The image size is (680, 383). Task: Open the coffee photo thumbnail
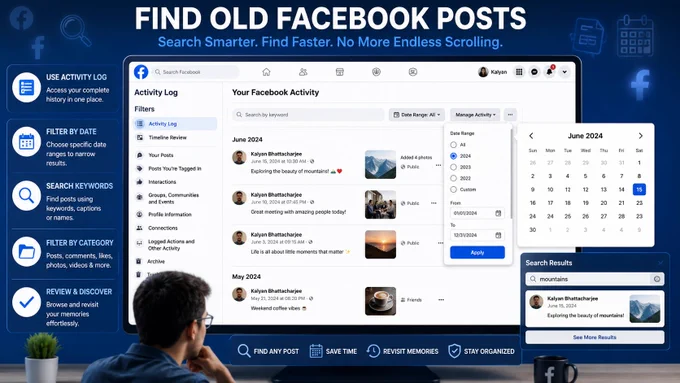click(x=380, y=301)
